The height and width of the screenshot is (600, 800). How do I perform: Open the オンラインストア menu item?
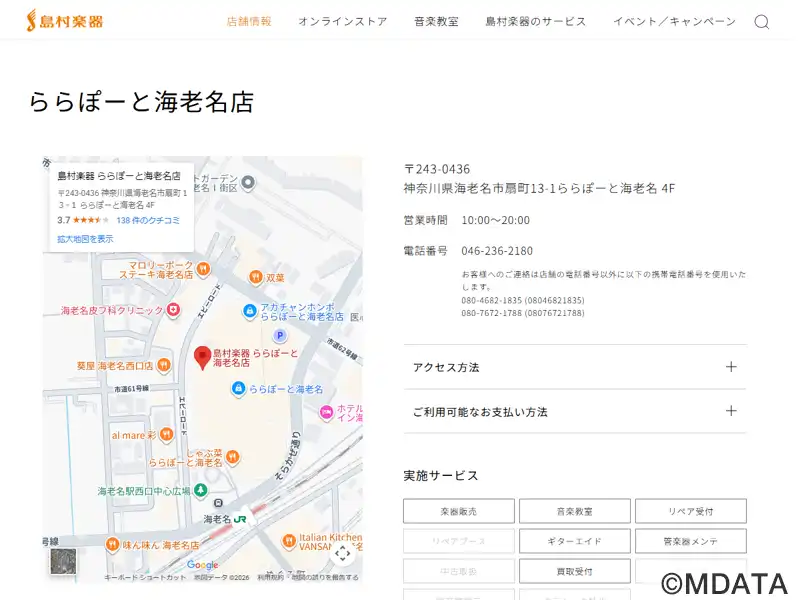pos(342,21)
